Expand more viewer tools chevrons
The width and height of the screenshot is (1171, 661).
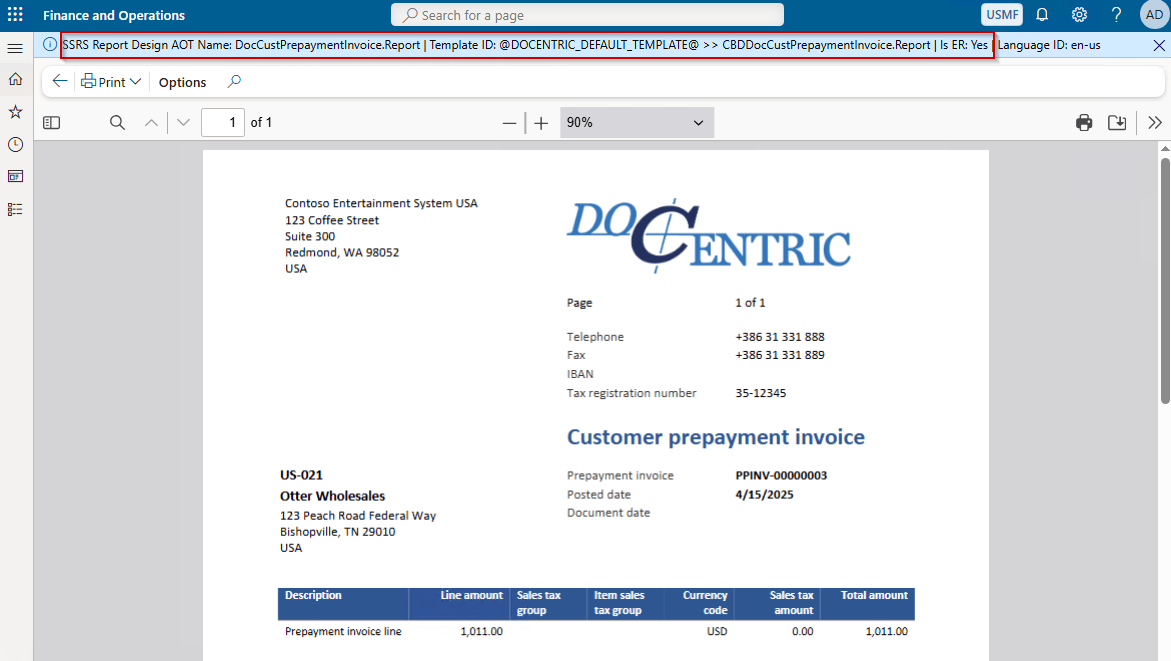[x=1155, y=122]
